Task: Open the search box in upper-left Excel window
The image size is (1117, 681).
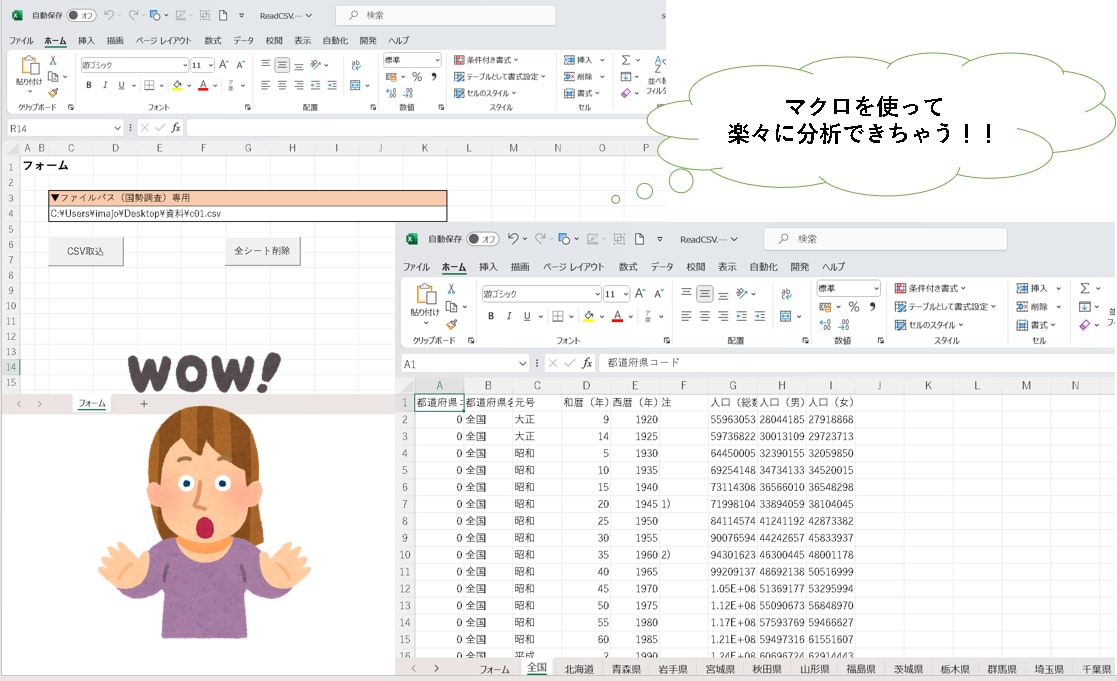Action: pyautogui.click(x=445, y=15)
